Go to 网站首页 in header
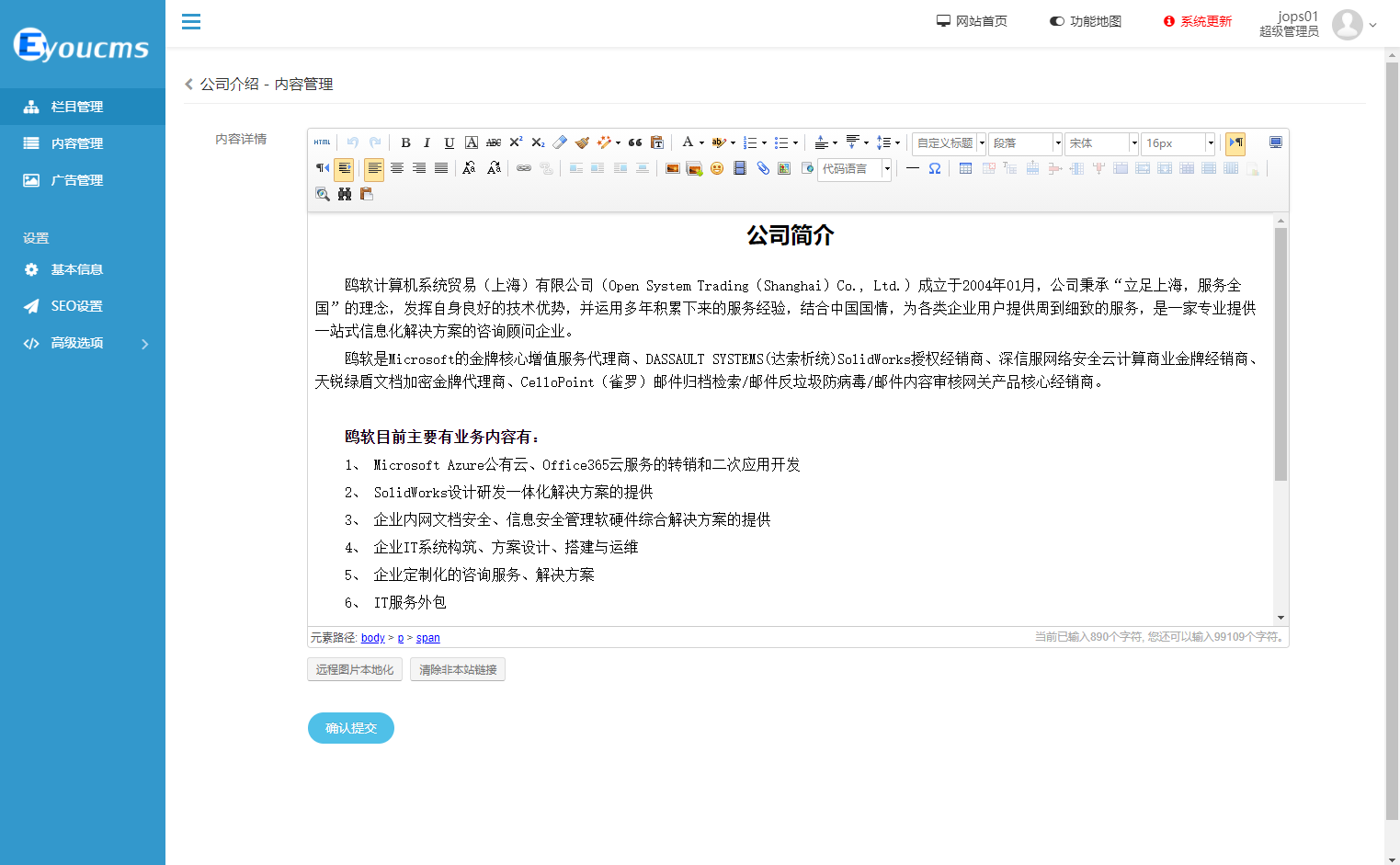Image resolution: width=1400 pixels, height=865 pixels. tap(972, 21)
